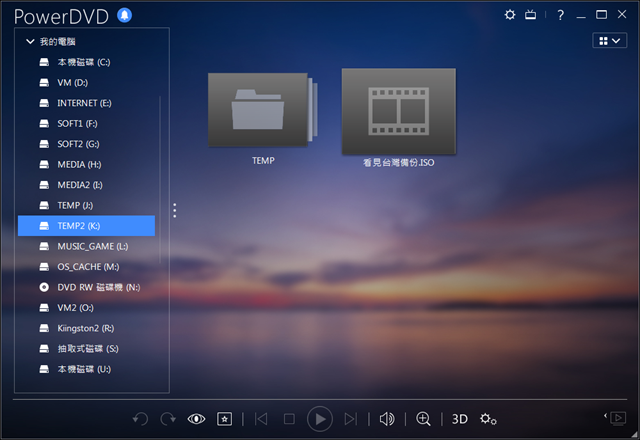The image size is (640, 440).
Task: Click the sidebar splitter dots handle
Action: pyautogui.click(x=175, y=210)
